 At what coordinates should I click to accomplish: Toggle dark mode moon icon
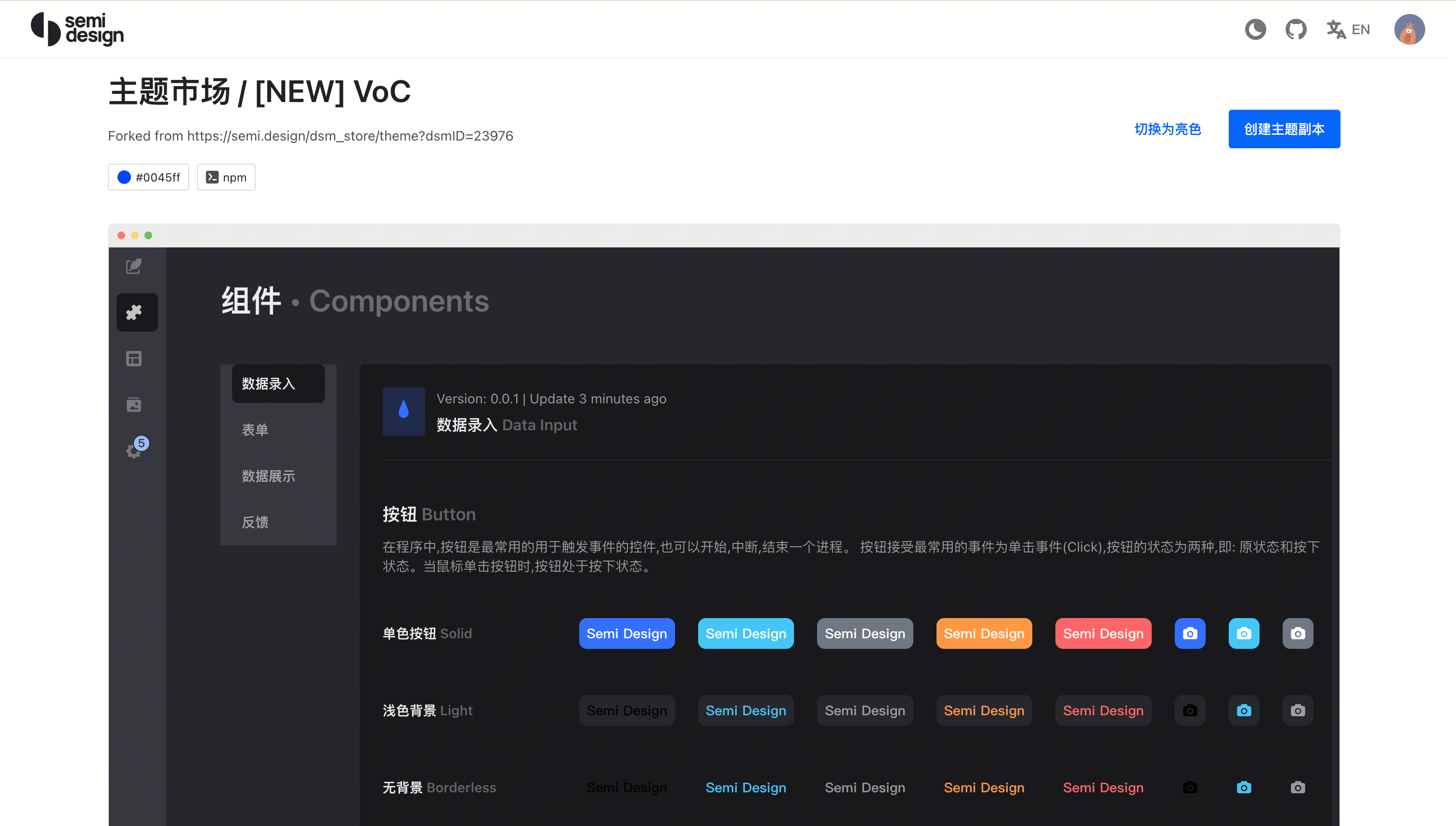tap(1255, 29)
